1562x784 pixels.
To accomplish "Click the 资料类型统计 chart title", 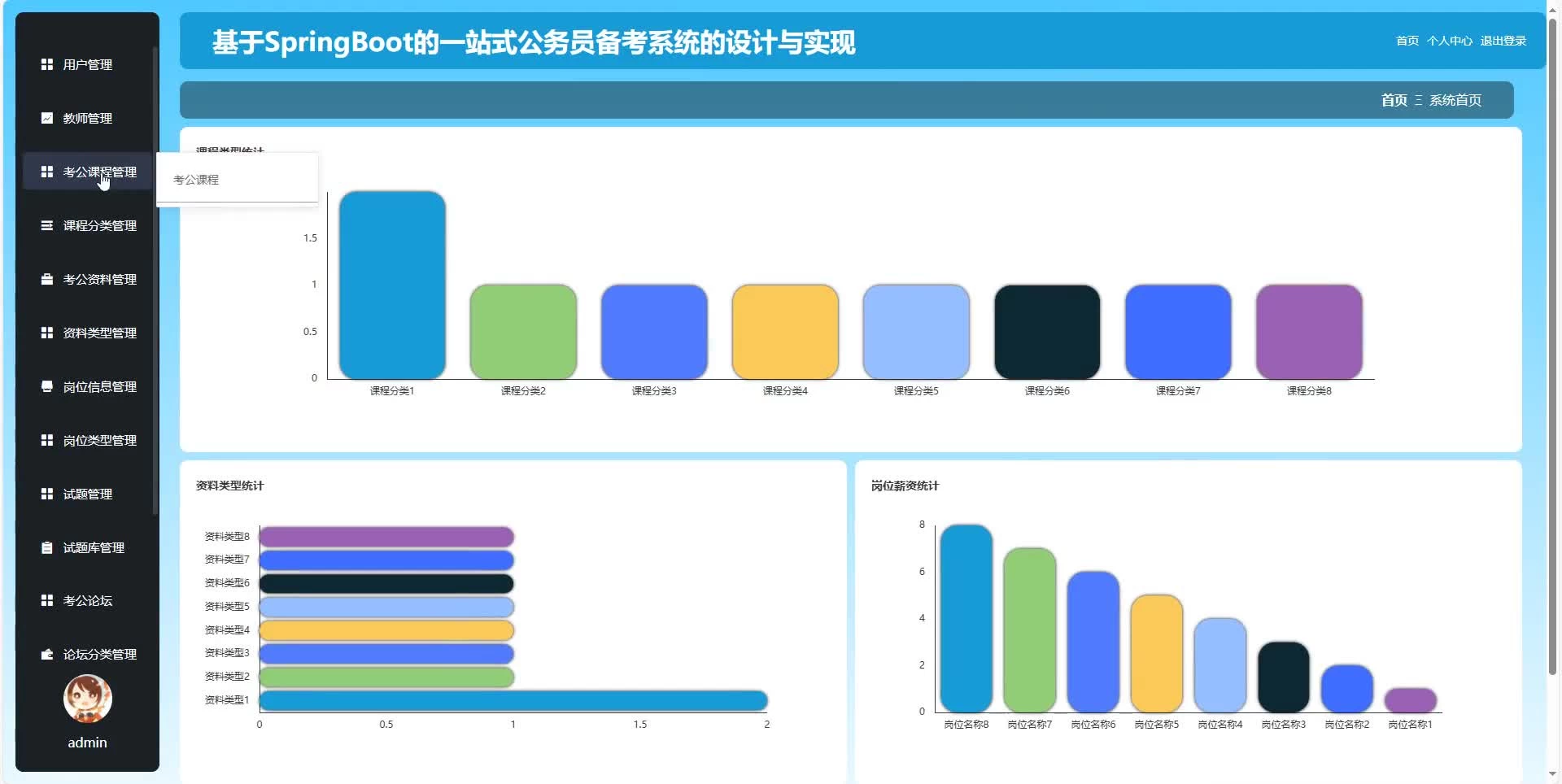I will coord(229,486).
